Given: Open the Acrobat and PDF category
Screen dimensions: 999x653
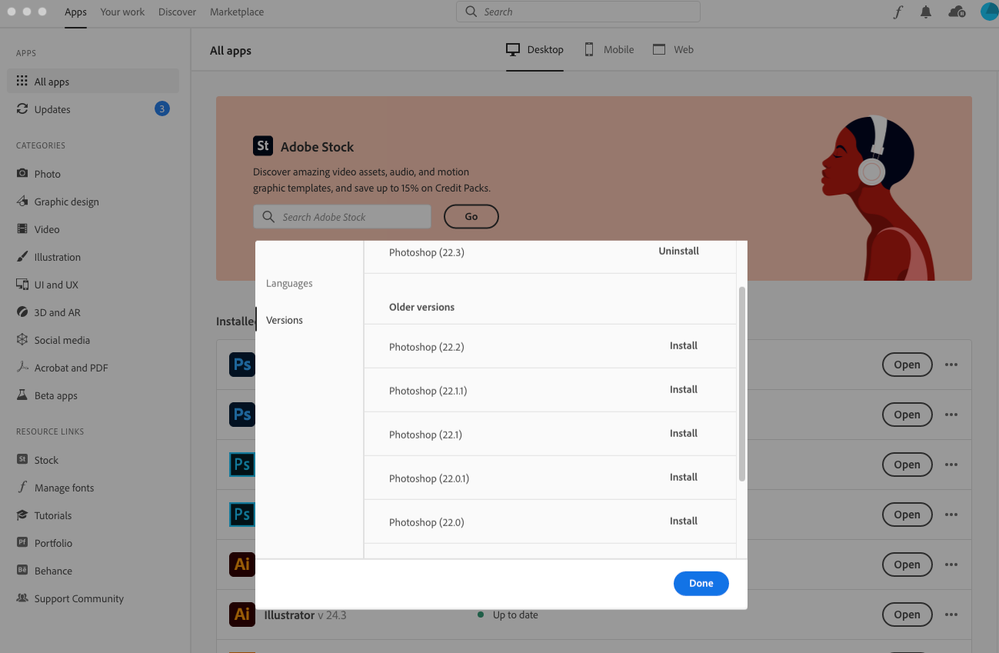Looking at the screenshot, I should click(62, 368).
